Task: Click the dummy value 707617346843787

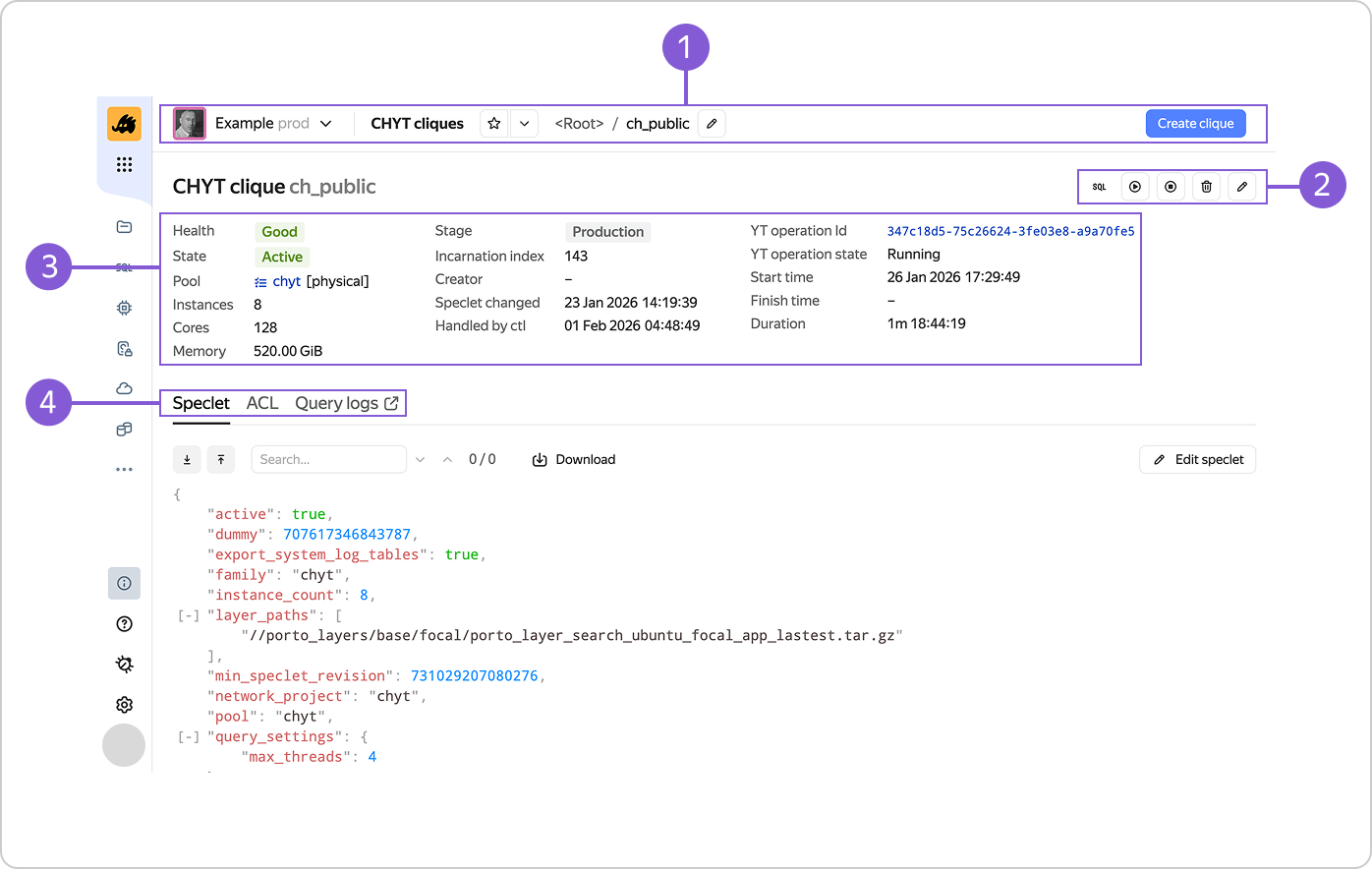Action: point(347,535)
